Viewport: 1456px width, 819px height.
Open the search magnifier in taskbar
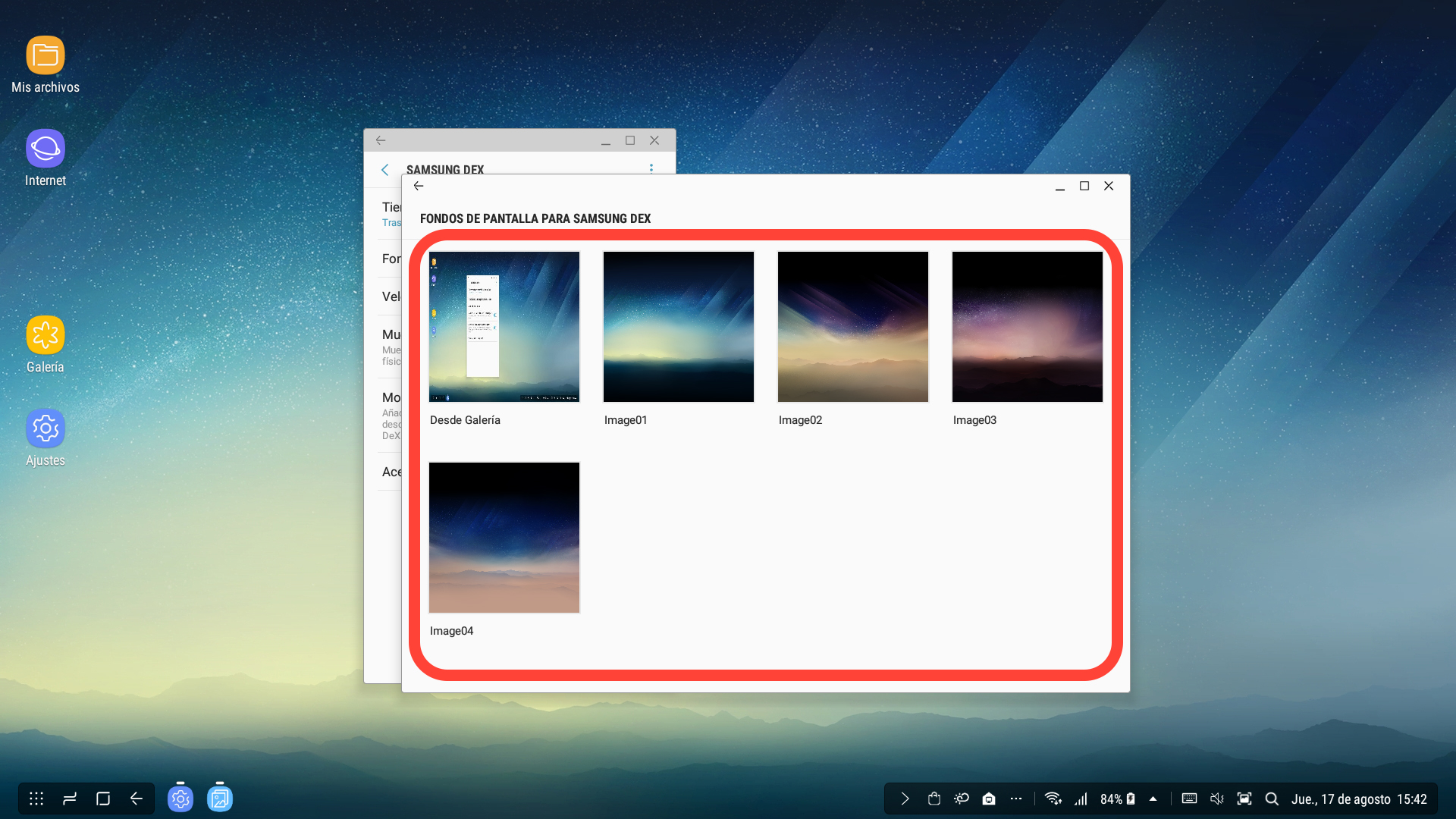1272,799
